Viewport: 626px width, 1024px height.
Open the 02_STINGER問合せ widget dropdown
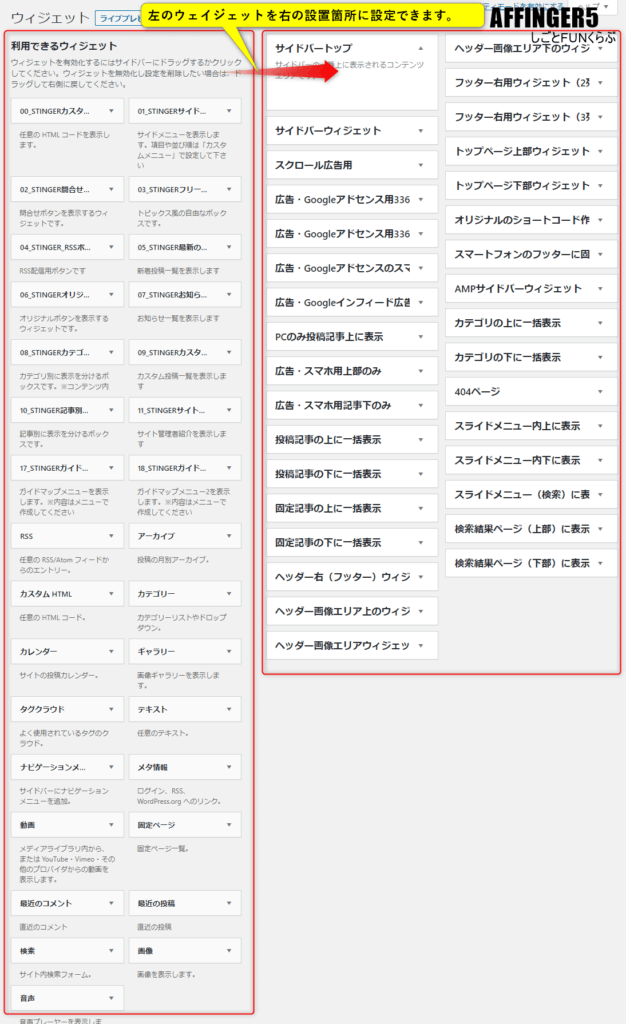point(112,189)
